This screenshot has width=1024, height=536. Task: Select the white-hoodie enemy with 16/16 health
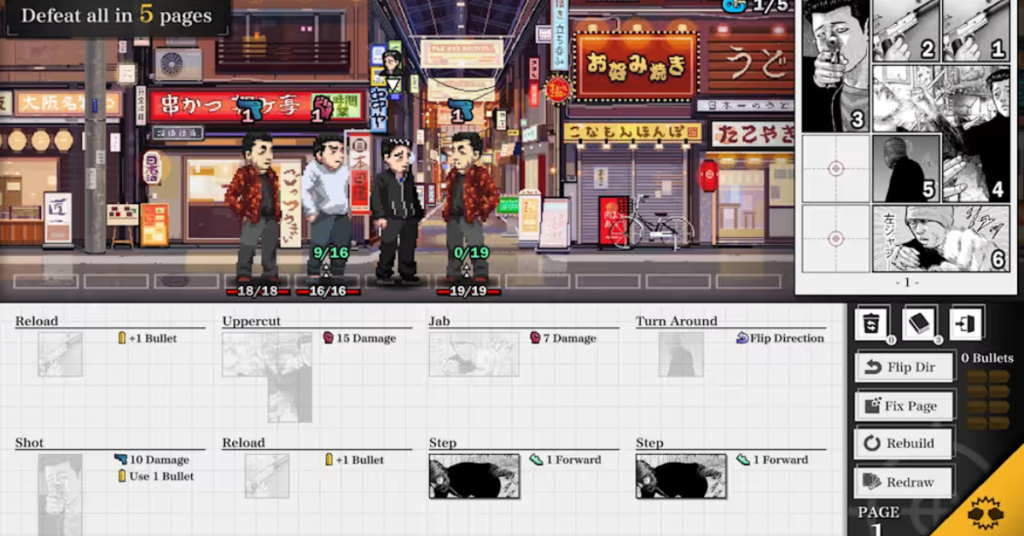point(327,206)
